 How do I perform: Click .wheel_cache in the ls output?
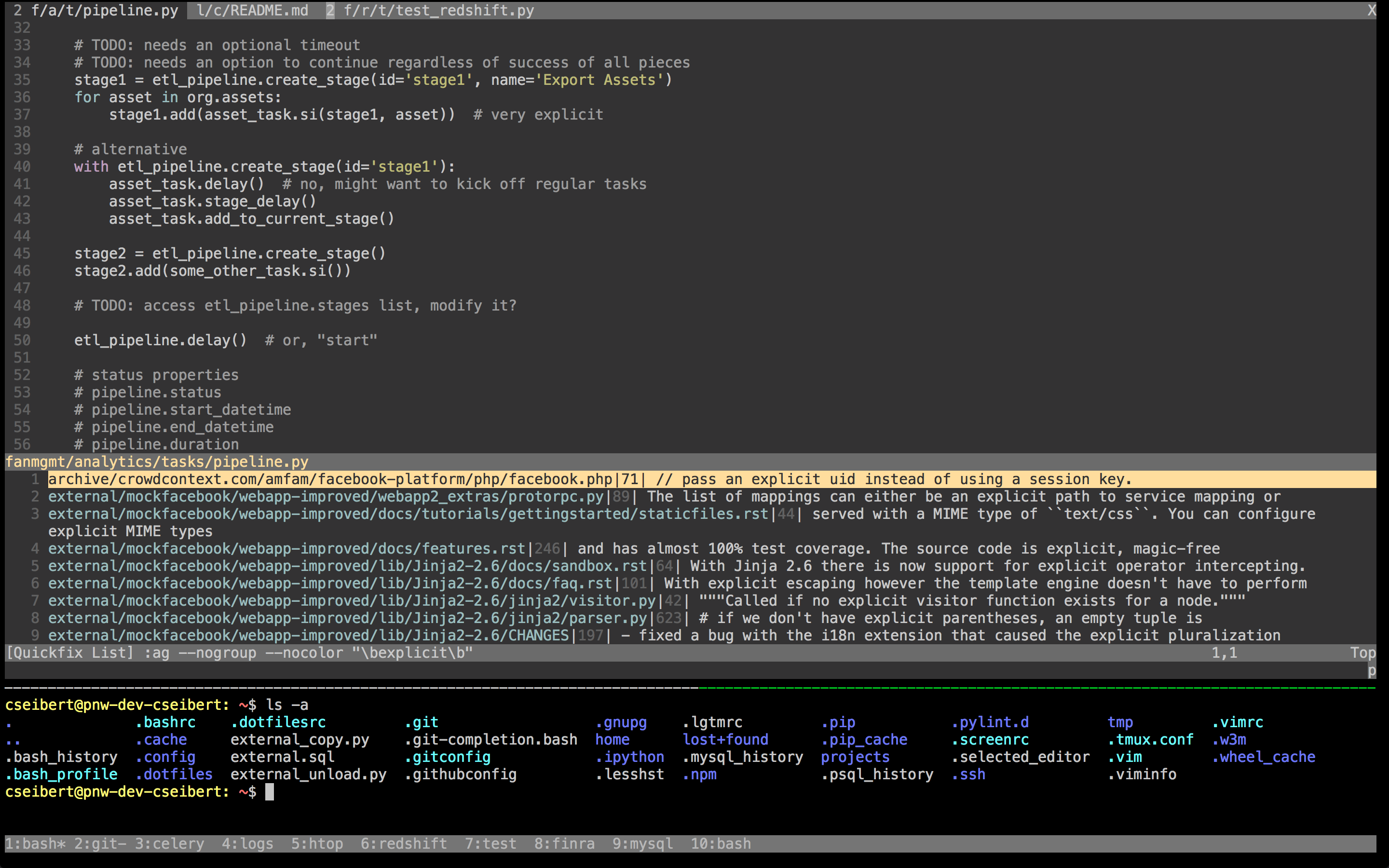point(1263,757)
